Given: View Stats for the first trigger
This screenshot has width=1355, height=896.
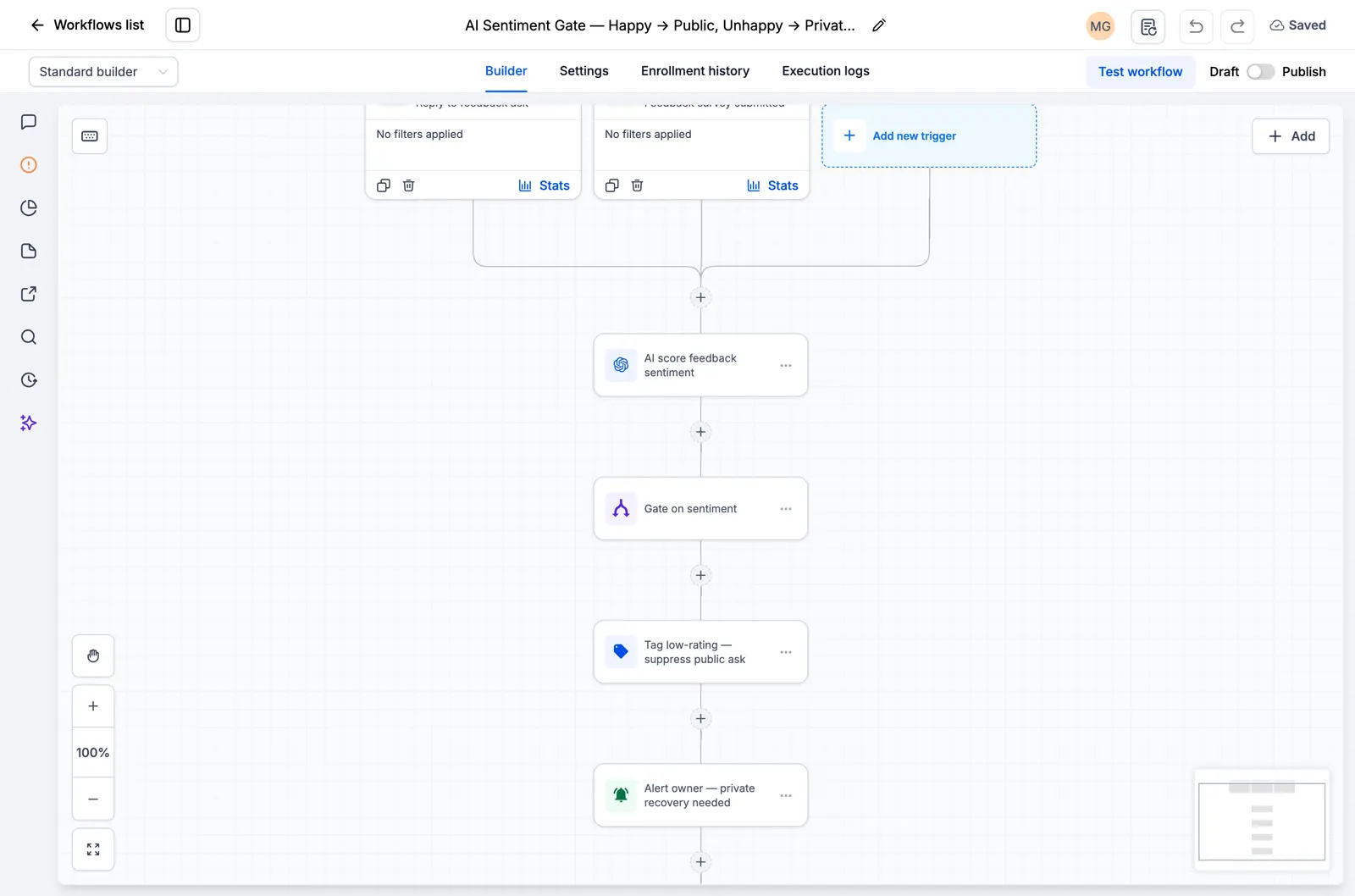Looking at the screenshot, I should (545, 185).
